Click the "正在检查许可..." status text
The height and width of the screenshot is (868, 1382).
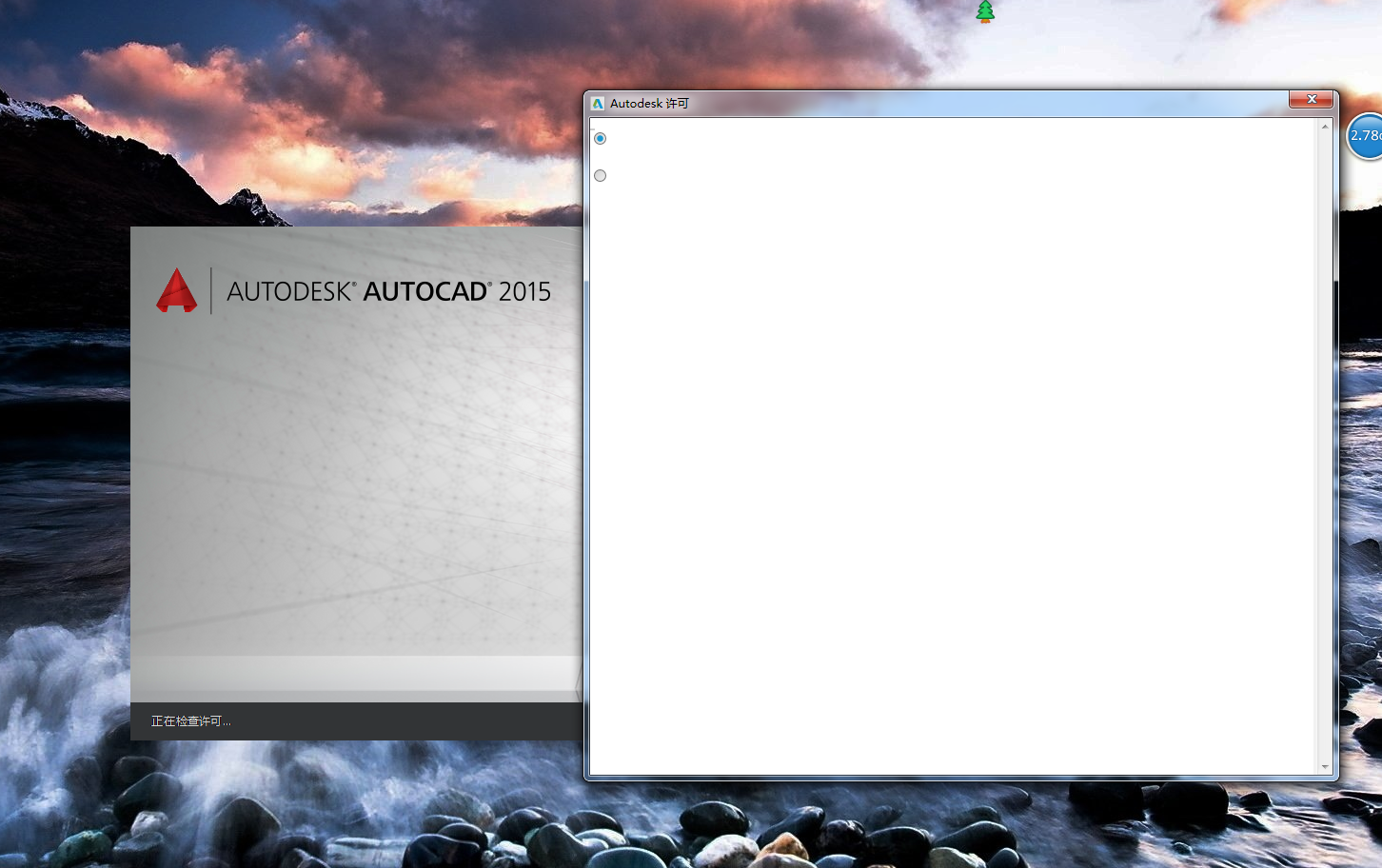[x=190, y=720]
